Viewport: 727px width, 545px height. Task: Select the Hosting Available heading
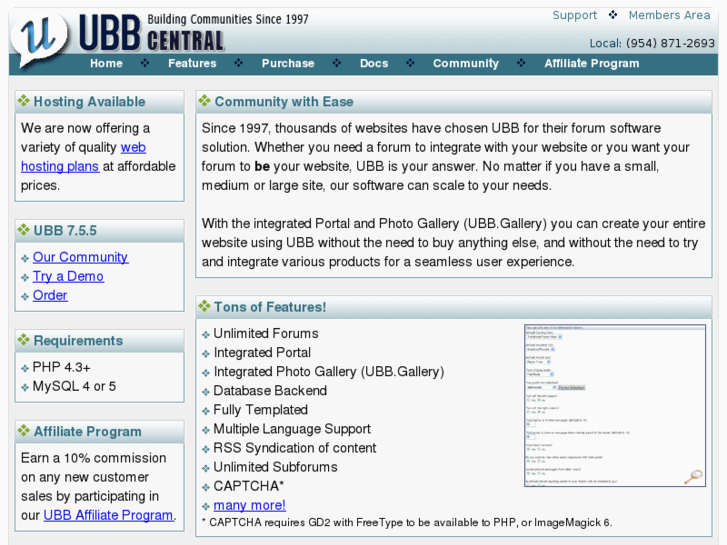[89, 102]
